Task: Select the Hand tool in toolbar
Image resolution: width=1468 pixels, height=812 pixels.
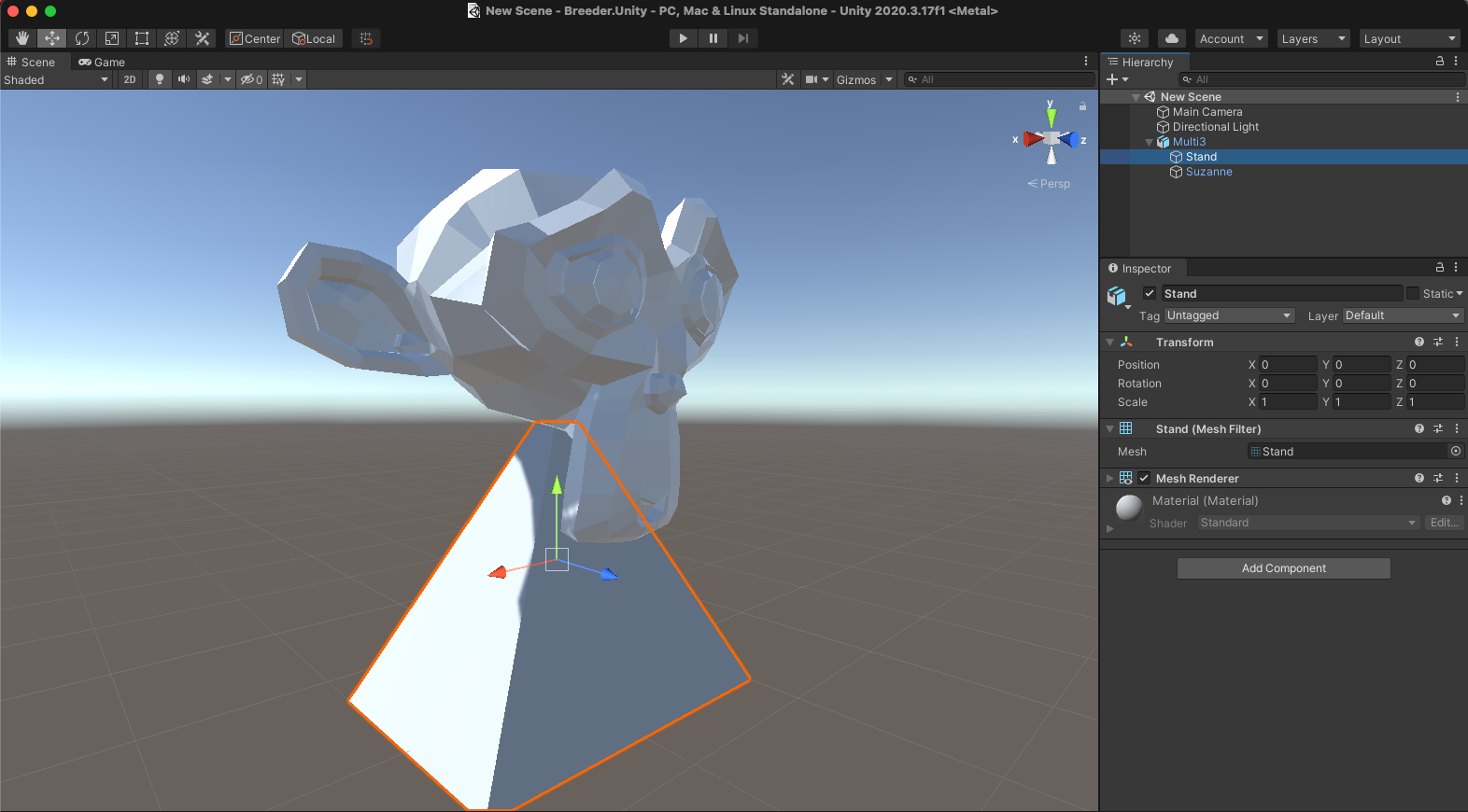Action: [22, 38]
